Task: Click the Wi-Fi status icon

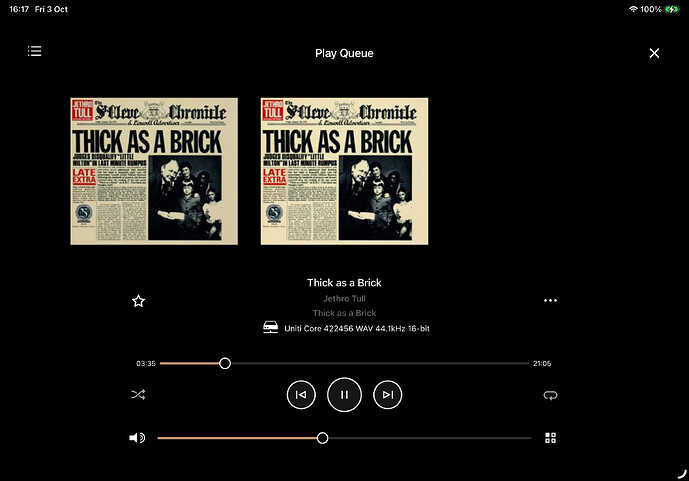Action: [633, 9]
